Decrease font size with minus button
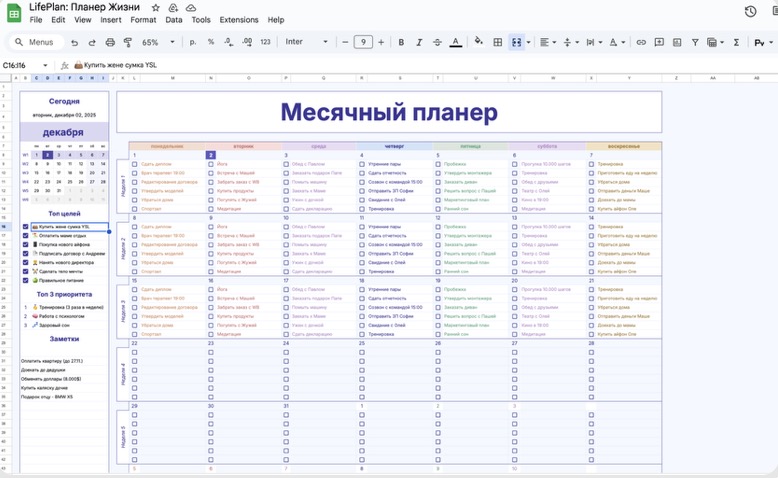This screenshot has height=478, width=778. (x=345, y=43)
